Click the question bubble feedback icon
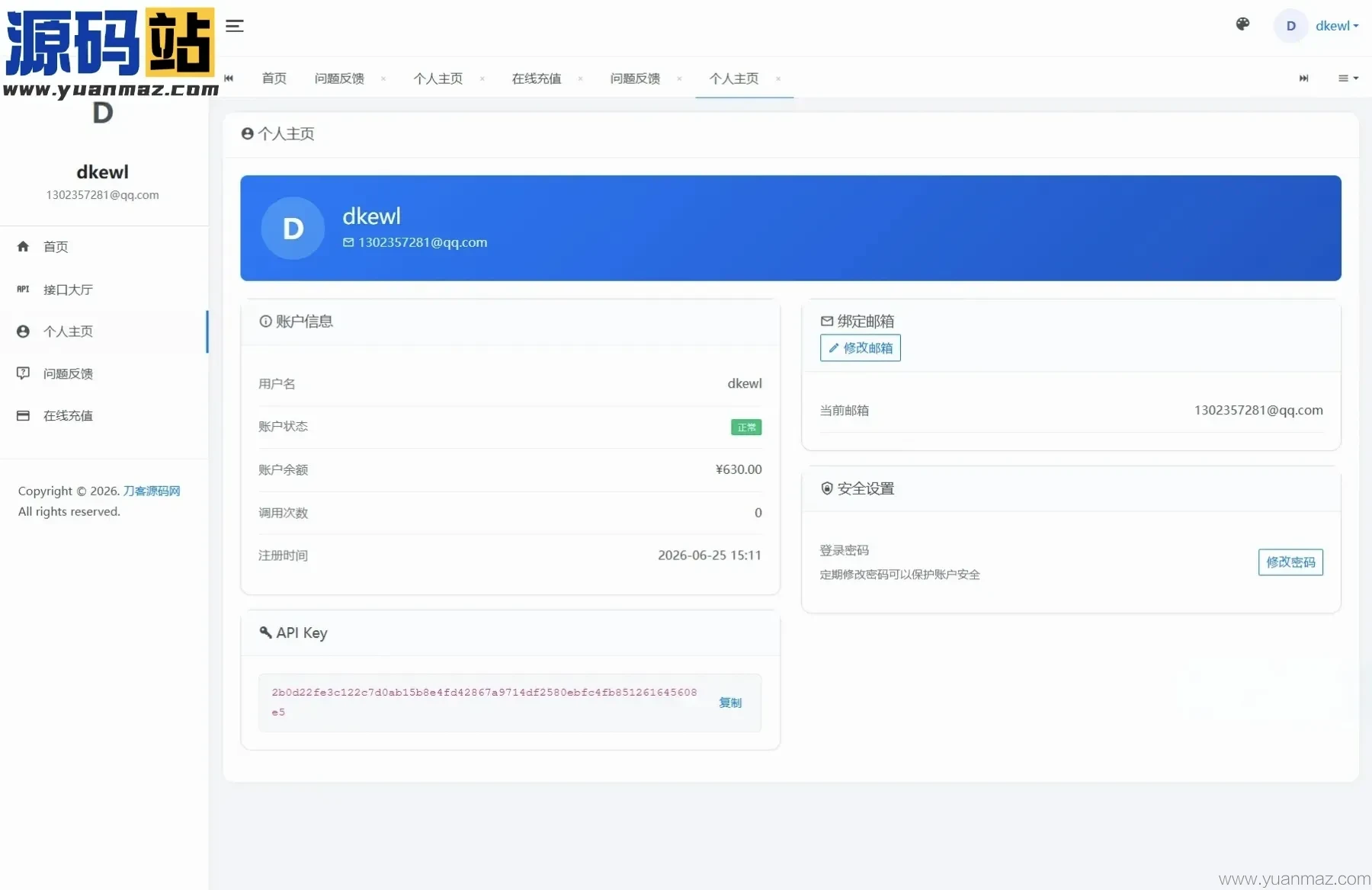Image resolution: width=1372 pixels, height=890 pixels. point(23,373)
